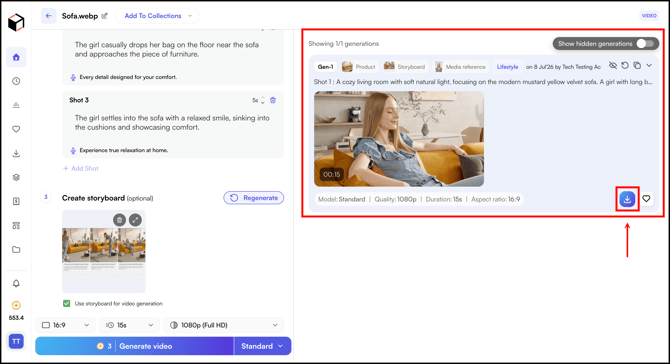Download the generated video
670x364 pixels.
tap(627, 199)
